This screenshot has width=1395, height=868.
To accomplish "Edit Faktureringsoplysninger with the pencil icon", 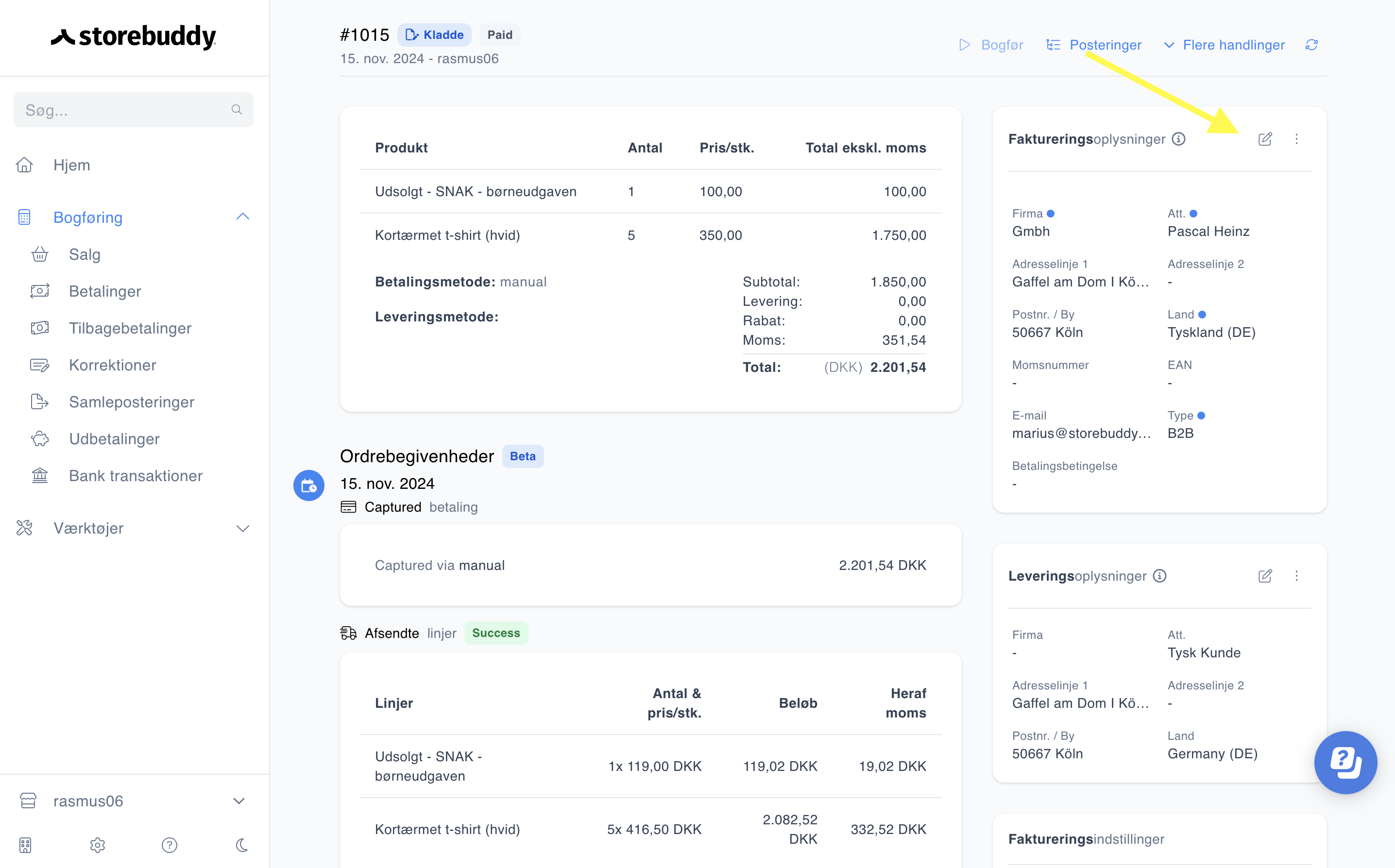I will [x=1265, y=139].
